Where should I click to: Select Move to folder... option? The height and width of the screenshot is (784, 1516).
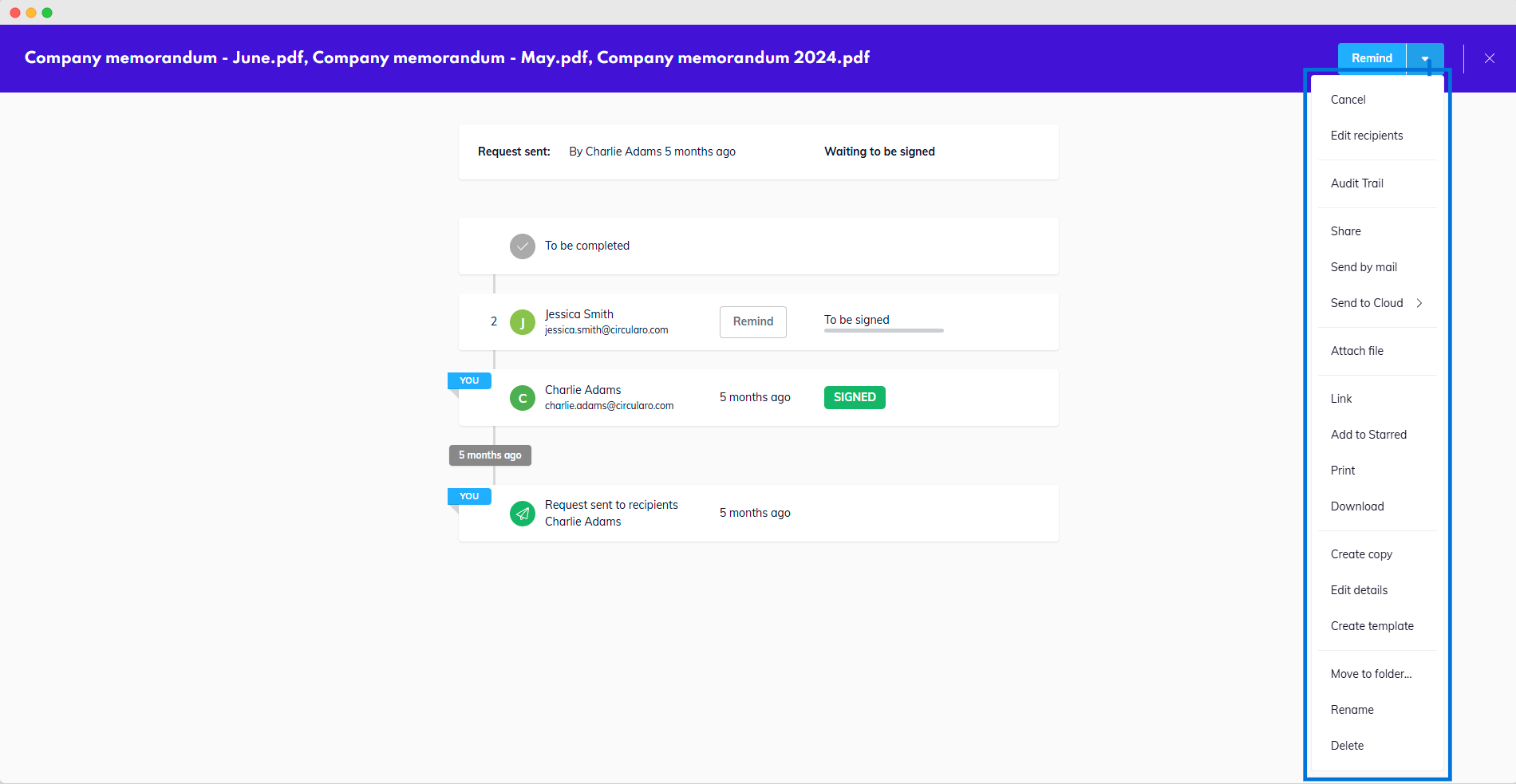coord(1371,674)
